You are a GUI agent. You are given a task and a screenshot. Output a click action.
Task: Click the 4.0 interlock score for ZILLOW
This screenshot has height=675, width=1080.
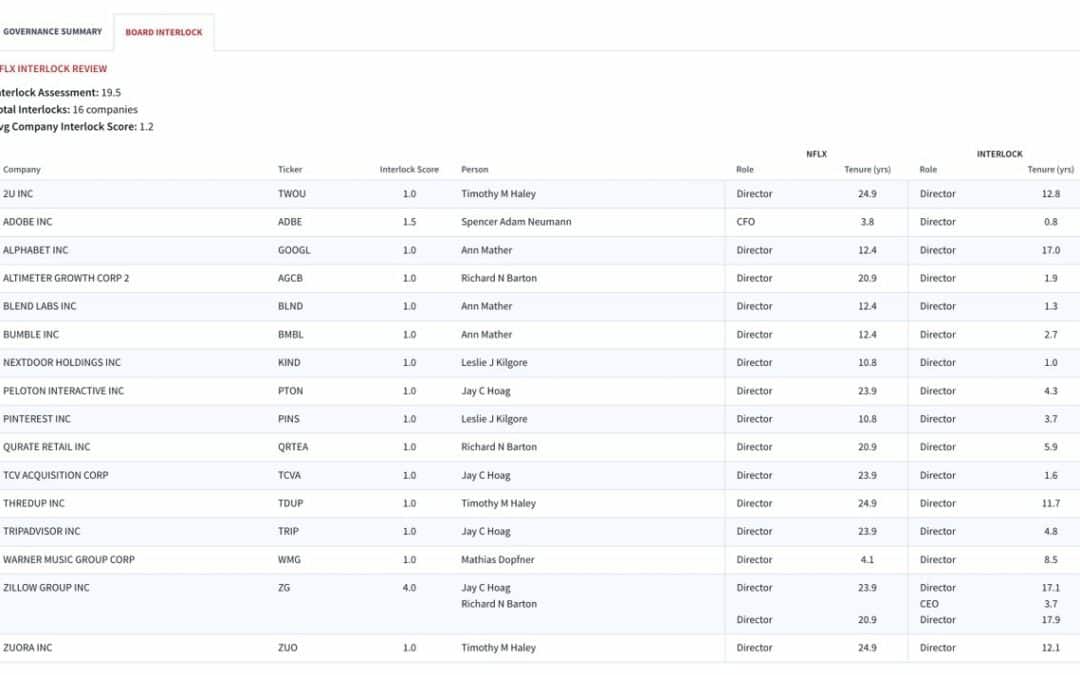(x=409, y=588)
